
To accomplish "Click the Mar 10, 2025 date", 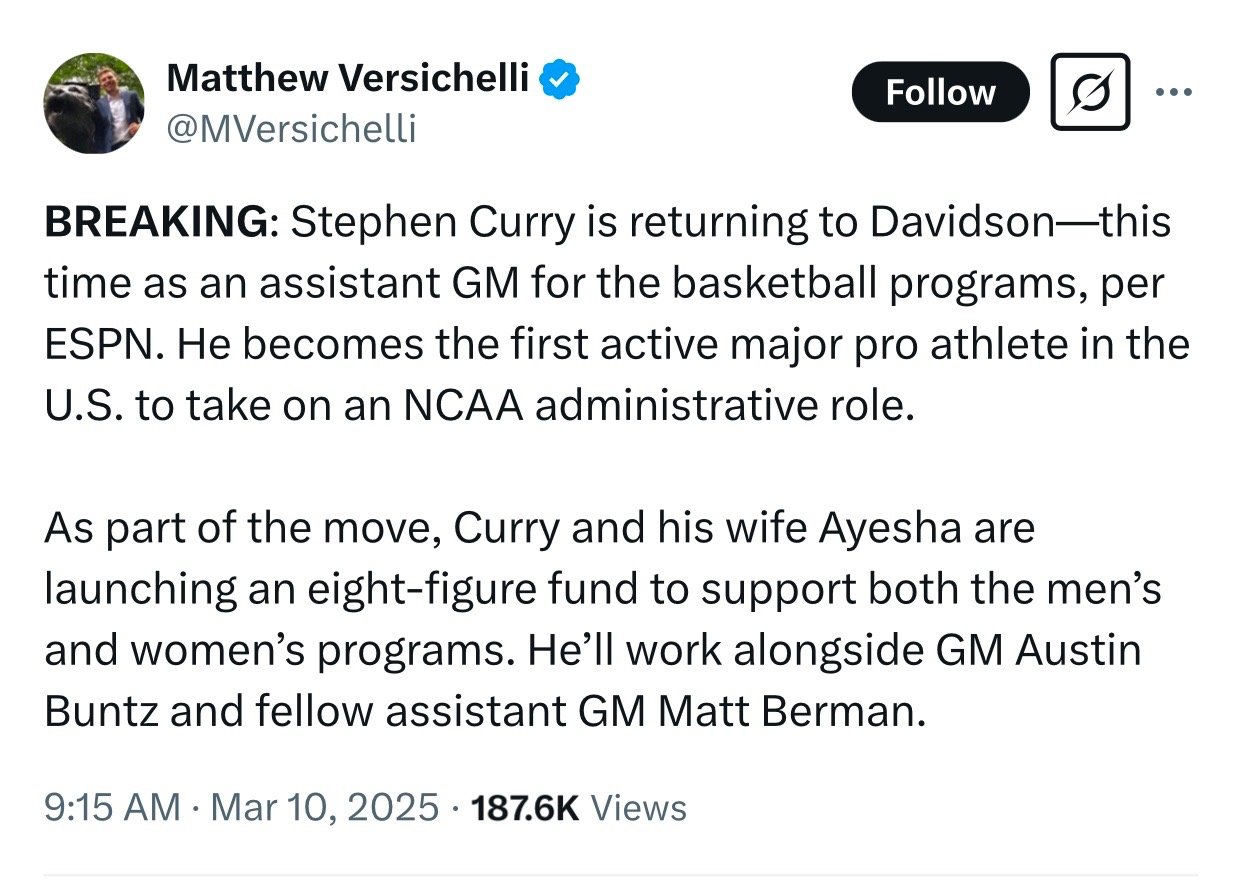I will [320, 807].
